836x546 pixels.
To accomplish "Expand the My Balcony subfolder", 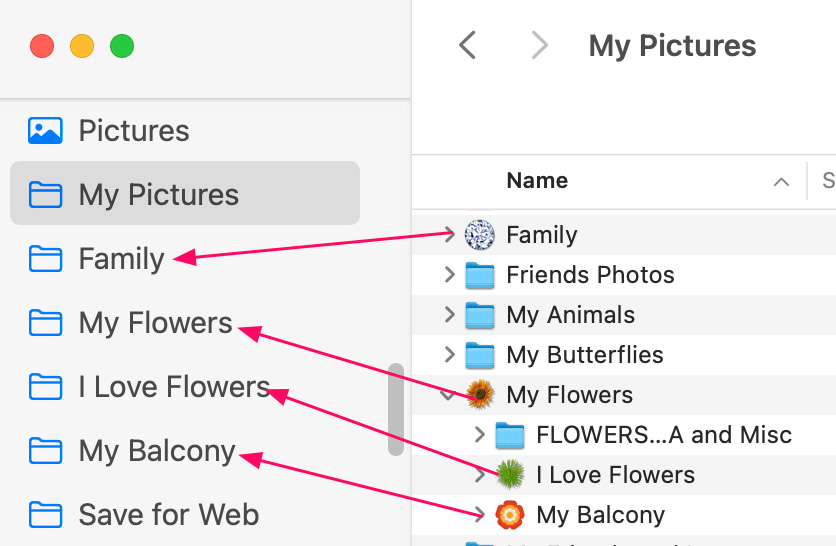I will (480, 515).
